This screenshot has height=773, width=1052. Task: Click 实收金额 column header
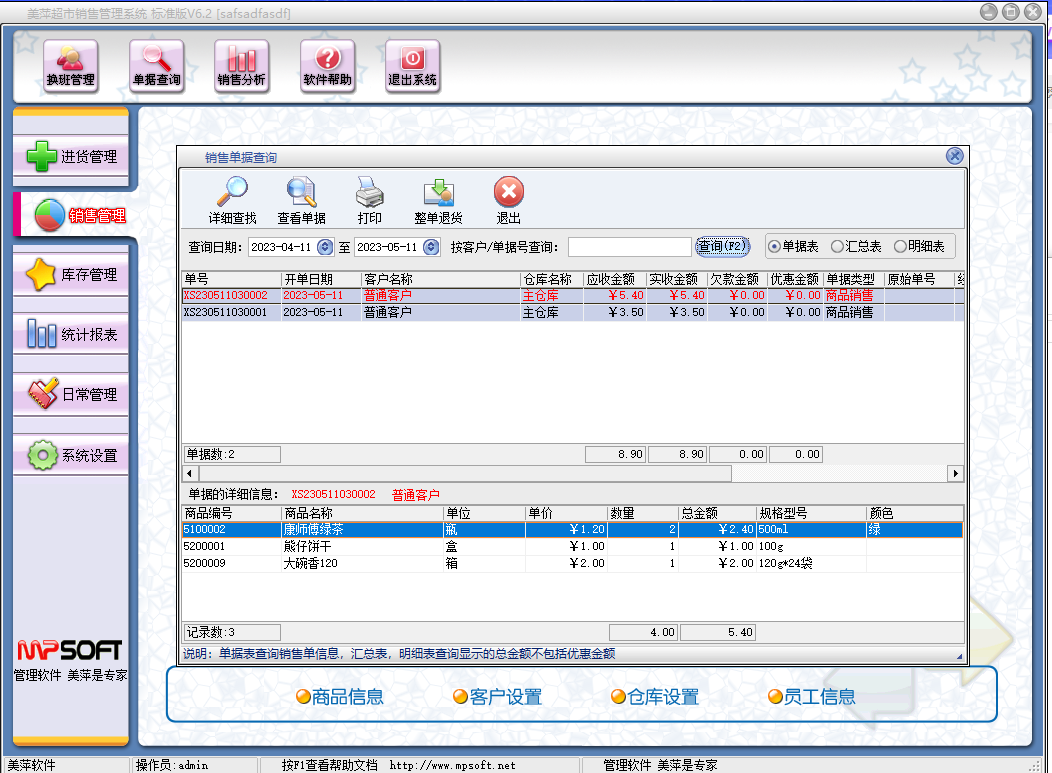(x=677, y=279)
